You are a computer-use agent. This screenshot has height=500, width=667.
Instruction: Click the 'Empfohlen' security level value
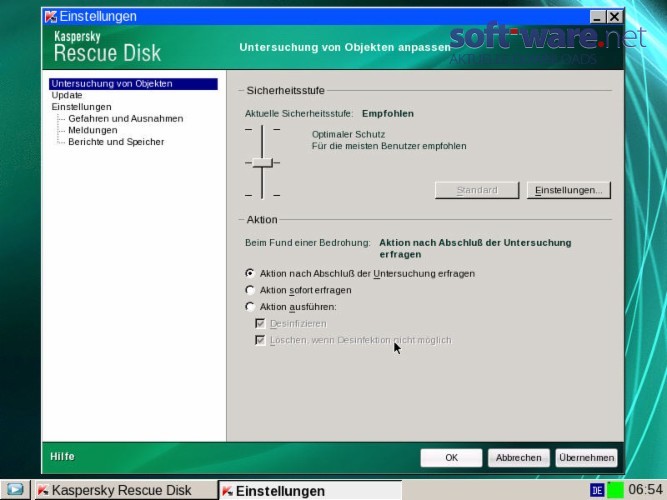tap(388, 114)
